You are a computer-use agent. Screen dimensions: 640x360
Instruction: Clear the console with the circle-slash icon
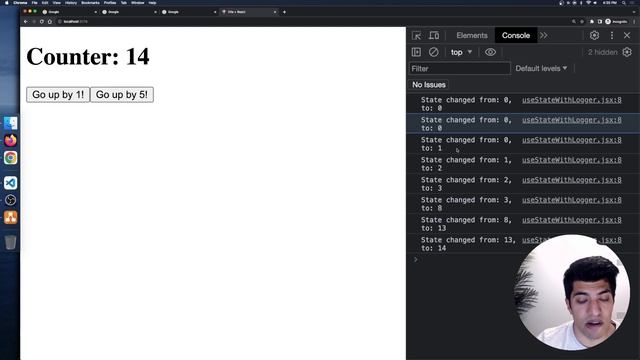pyautogui.click(x=433, y=52)
